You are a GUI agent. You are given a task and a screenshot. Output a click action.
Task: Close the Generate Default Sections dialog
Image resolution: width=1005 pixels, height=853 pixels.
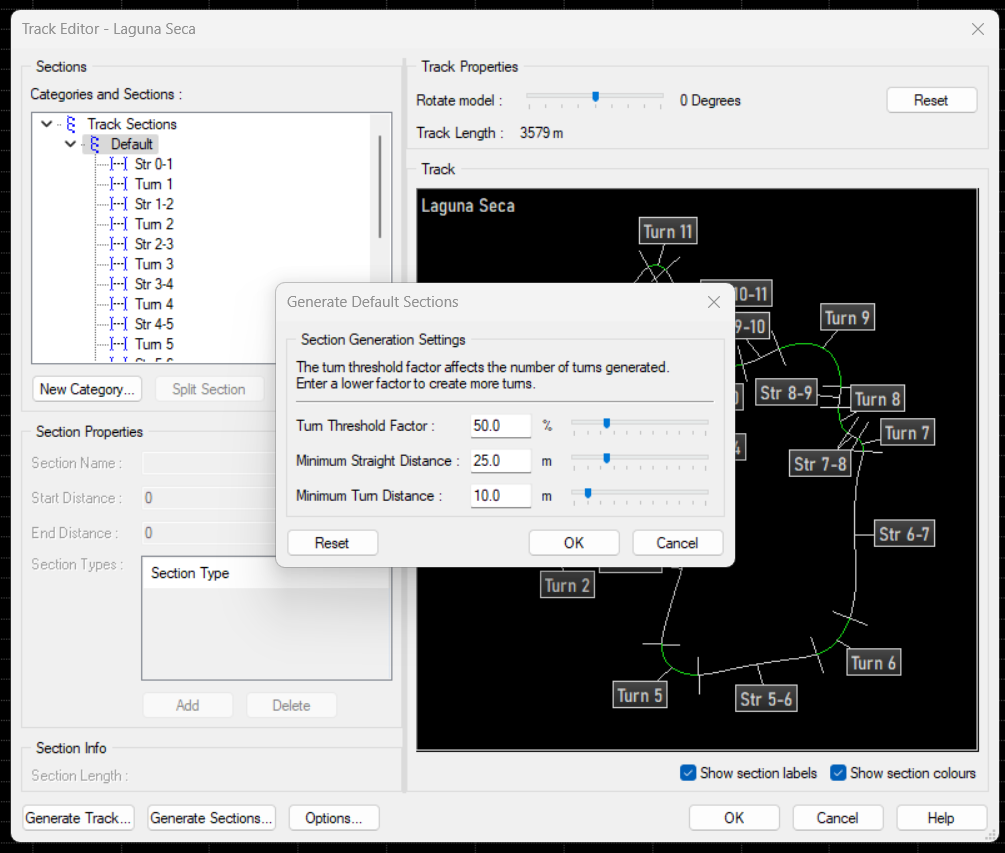(x=714, y=302)
